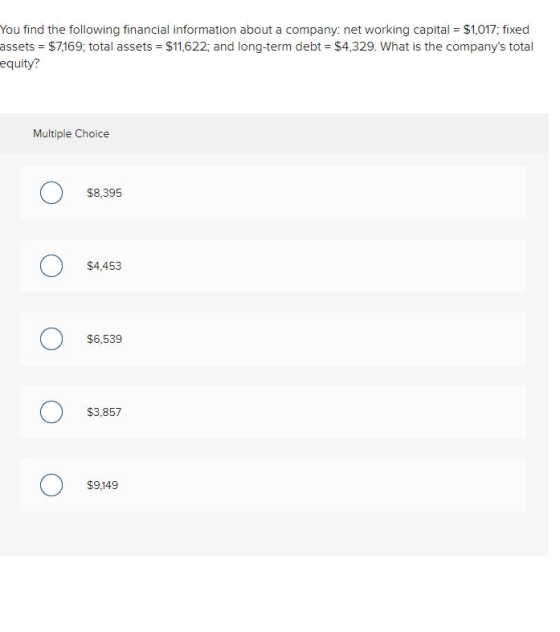
Task: Click the gray panel area below $9,149
Action: [x=274, y=534]
